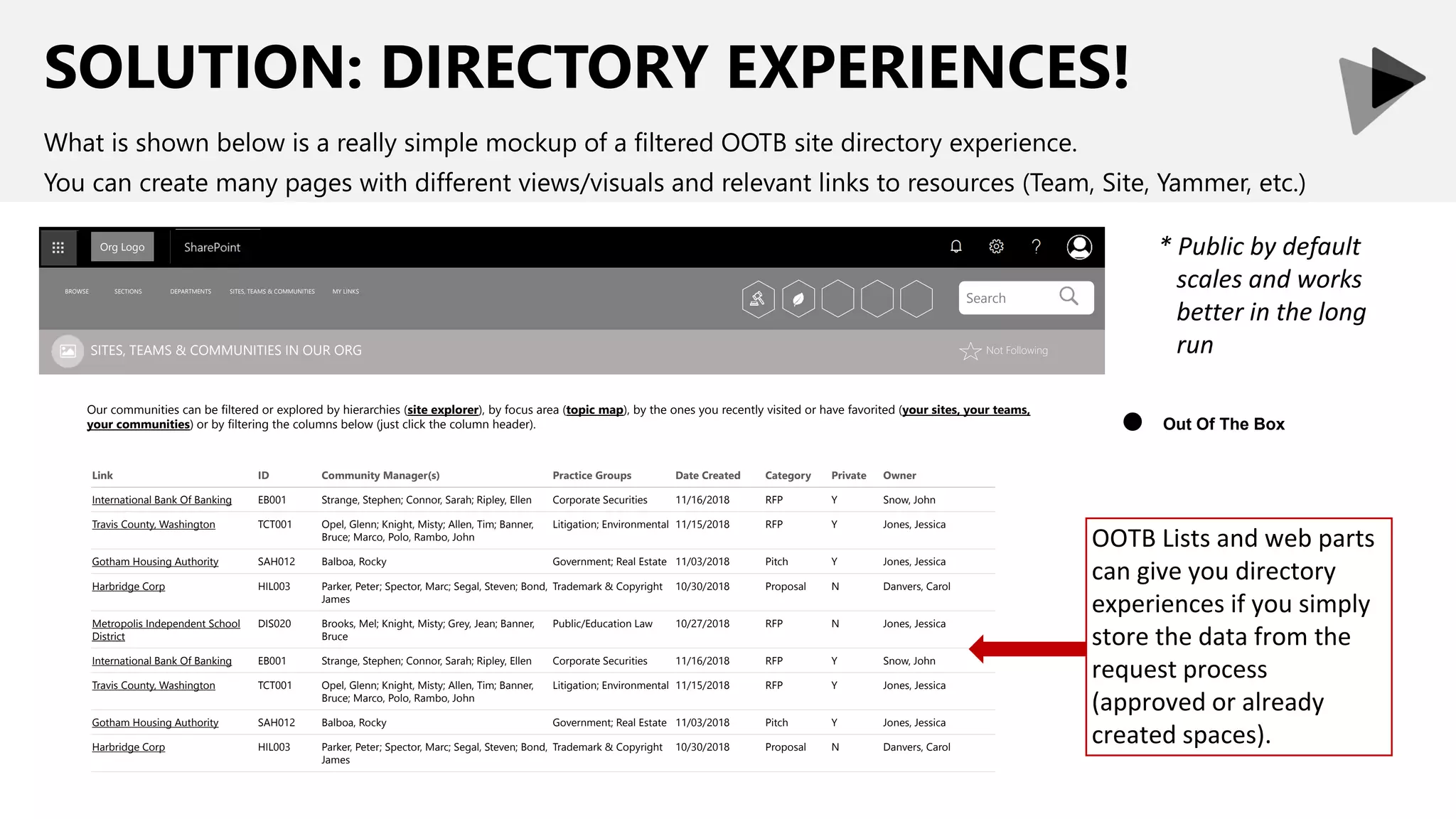
Task: Open the My Links menu item
Action: coord(346,291)
